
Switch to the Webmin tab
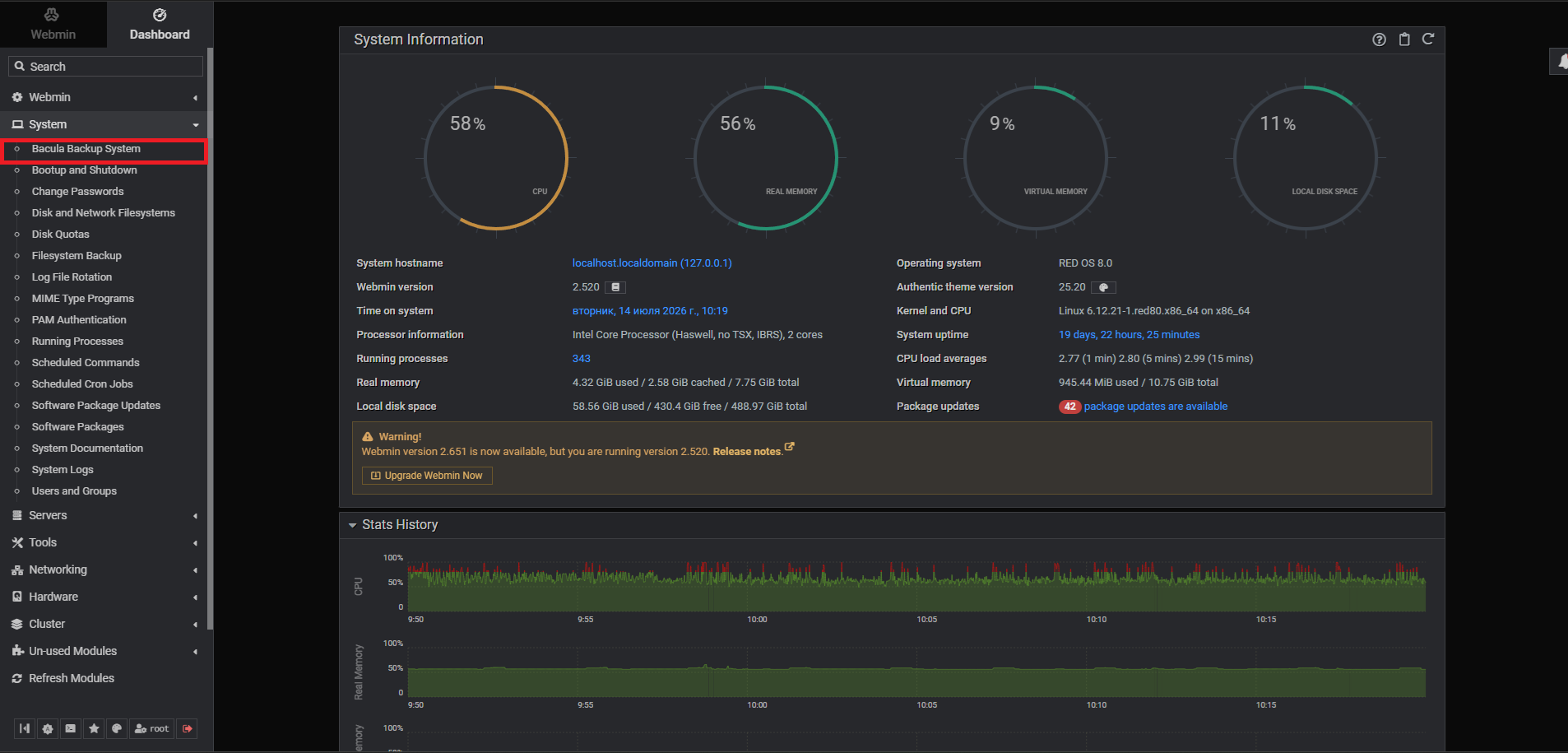(53, 24)
